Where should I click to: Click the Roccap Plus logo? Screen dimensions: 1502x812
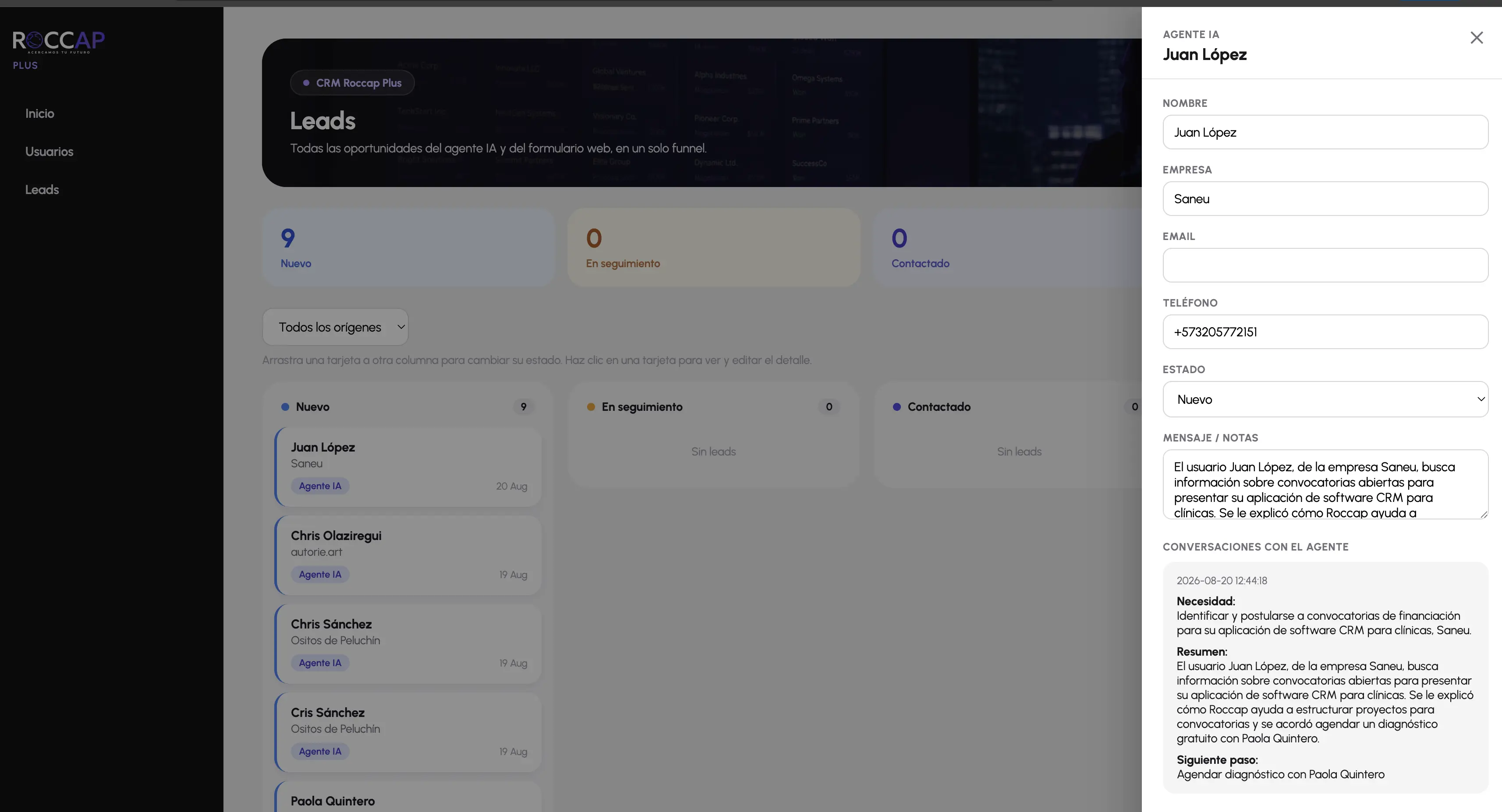click(58, 49)
